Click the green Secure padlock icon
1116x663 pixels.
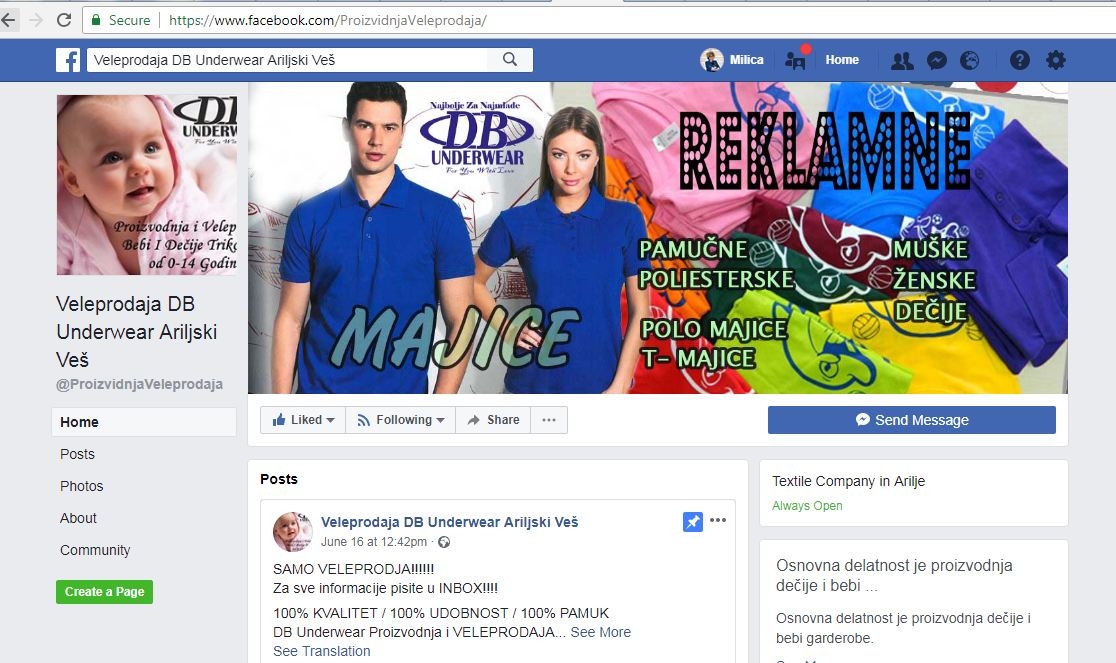point(96,20)
